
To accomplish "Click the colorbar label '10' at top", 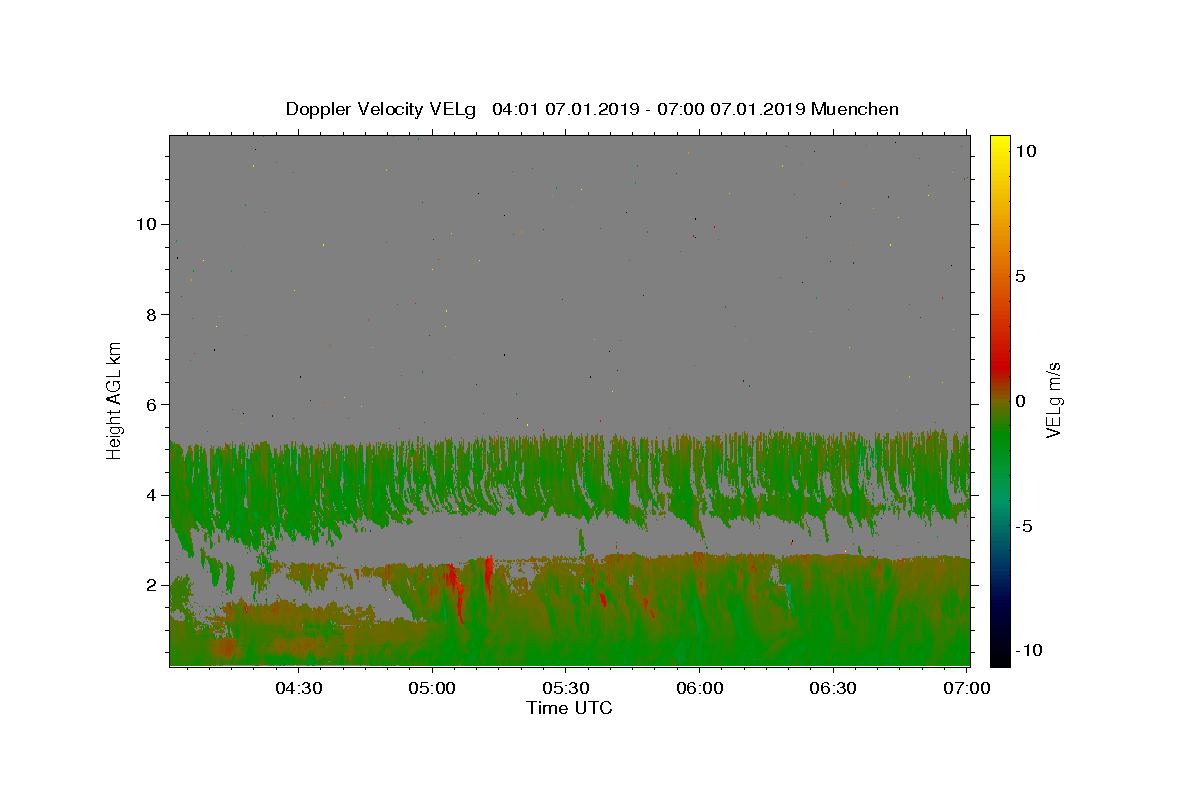I will (1025, 151).
